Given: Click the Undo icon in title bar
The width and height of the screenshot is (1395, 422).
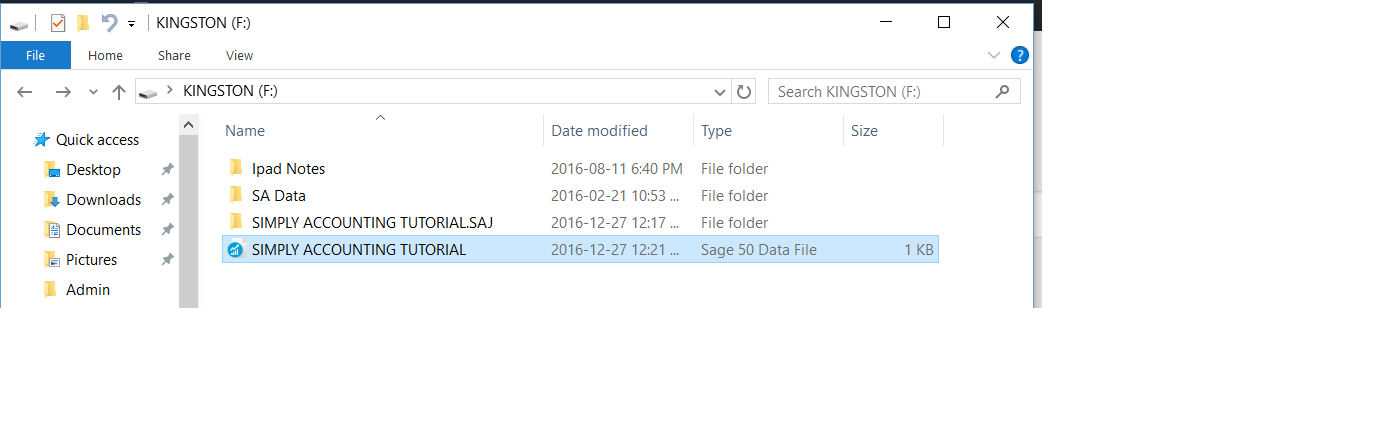Looking at the screenshot, I should tap(110, 22).
